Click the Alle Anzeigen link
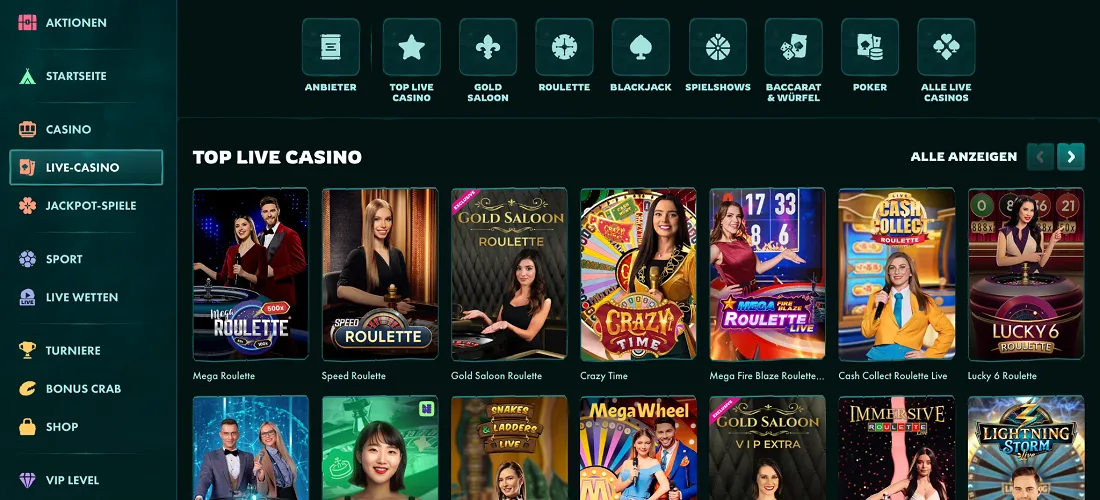 pos(963,157)
